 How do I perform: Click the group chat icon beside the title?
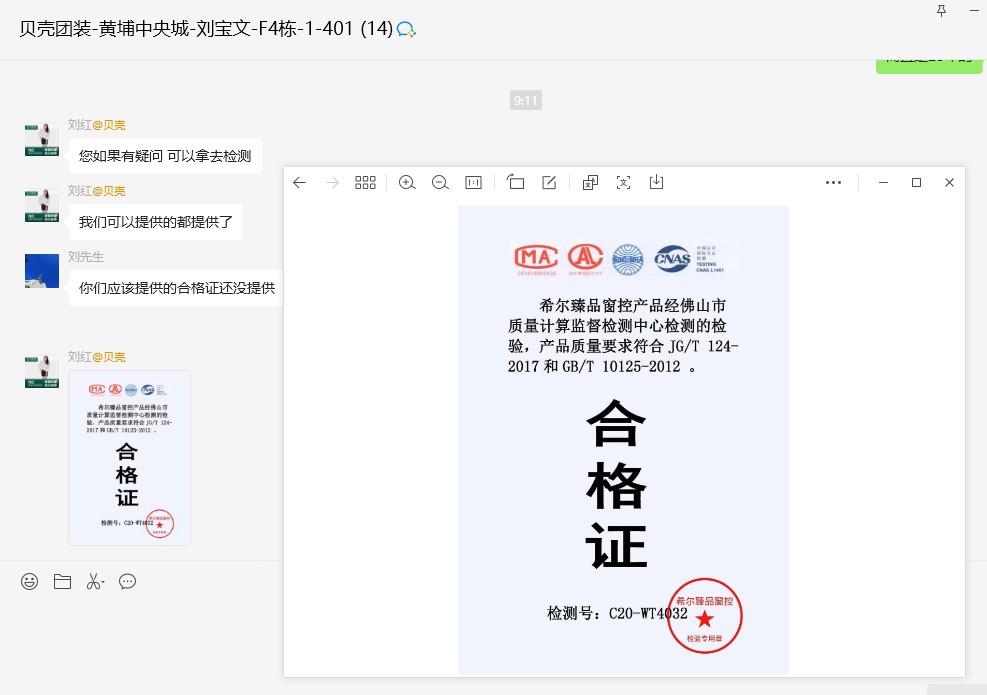[x=406, y=29]
